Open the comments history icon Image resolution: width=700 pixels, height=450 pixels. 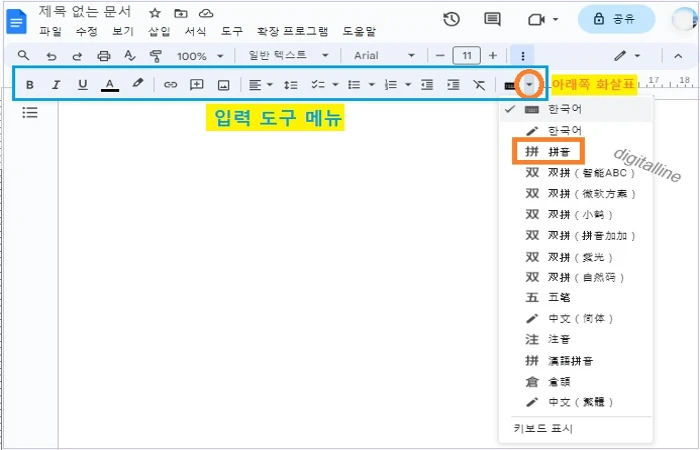point(492,19)
